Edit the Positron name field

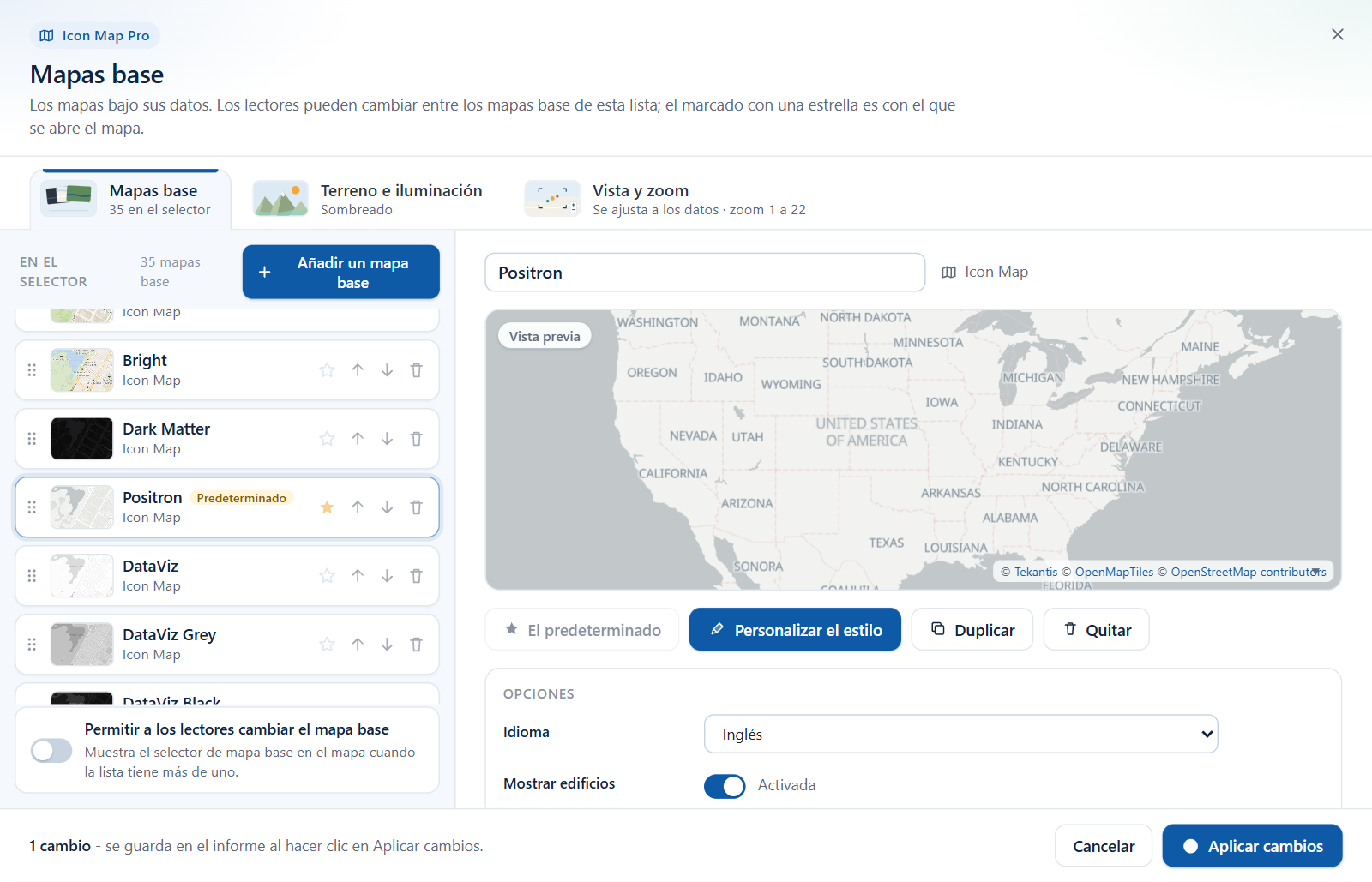705,273
